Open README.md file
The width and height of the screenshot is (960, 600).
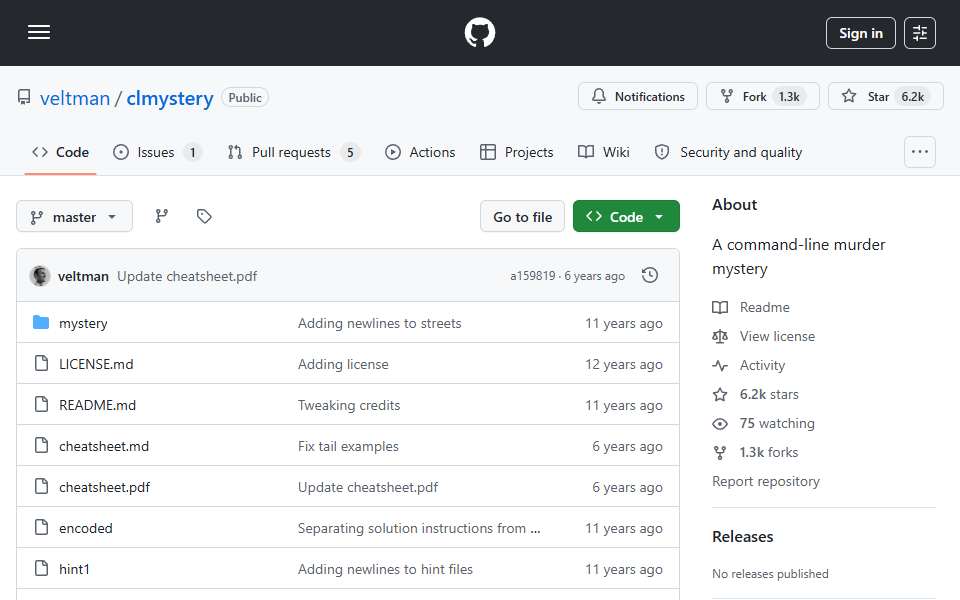point(97,405)
